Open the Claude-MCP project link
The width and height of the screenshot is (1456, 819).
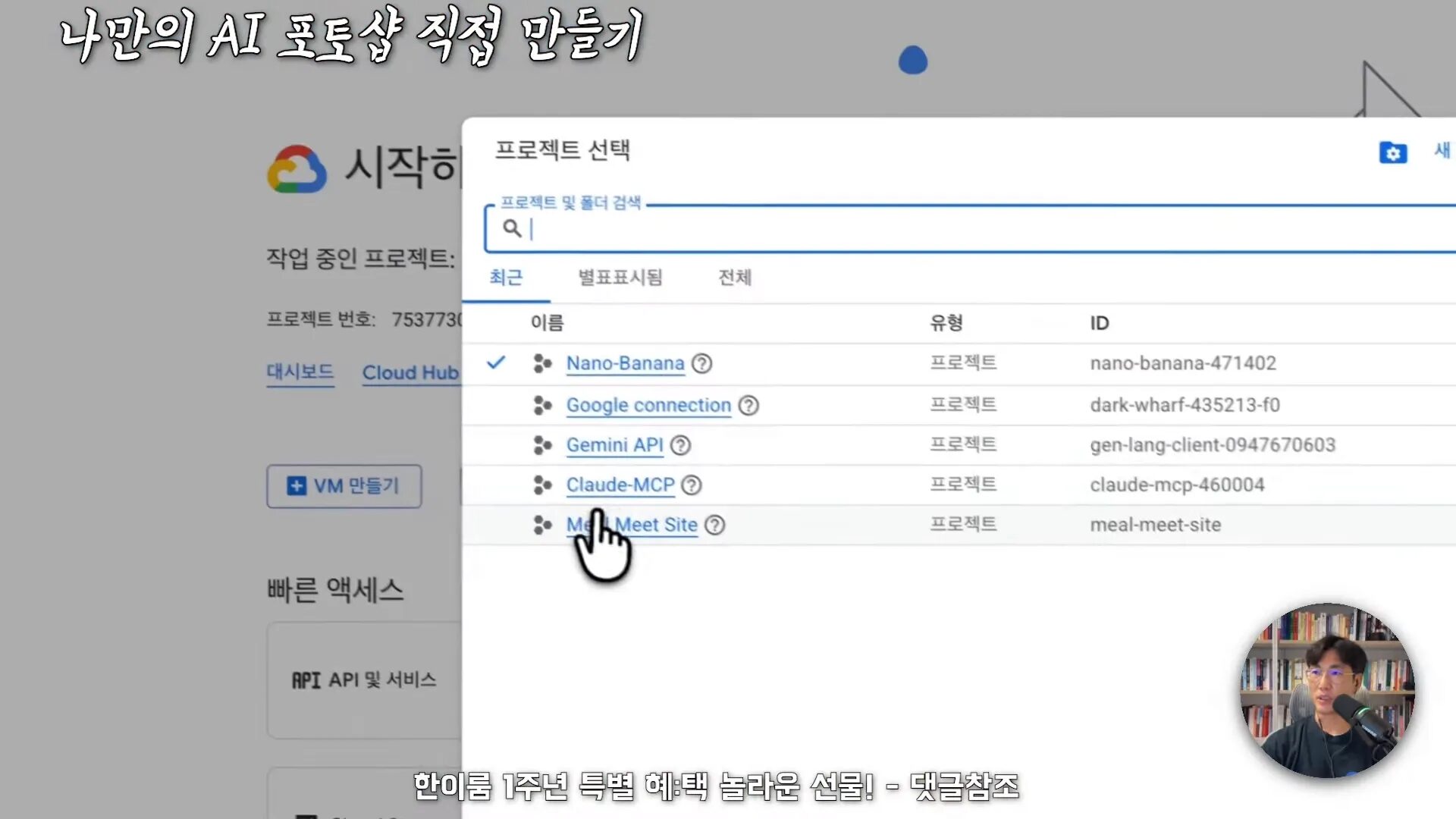620,485
